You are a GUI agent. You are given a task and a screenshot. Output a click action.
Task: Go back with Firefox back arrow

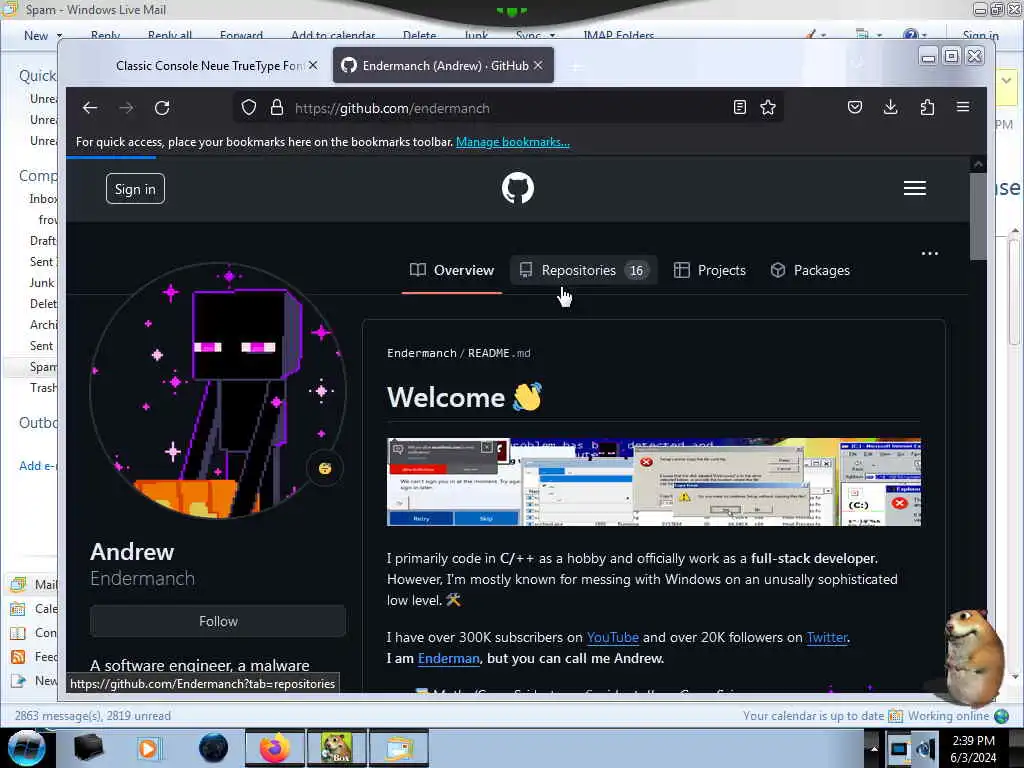pyautogui.click(x=90, y=108)
